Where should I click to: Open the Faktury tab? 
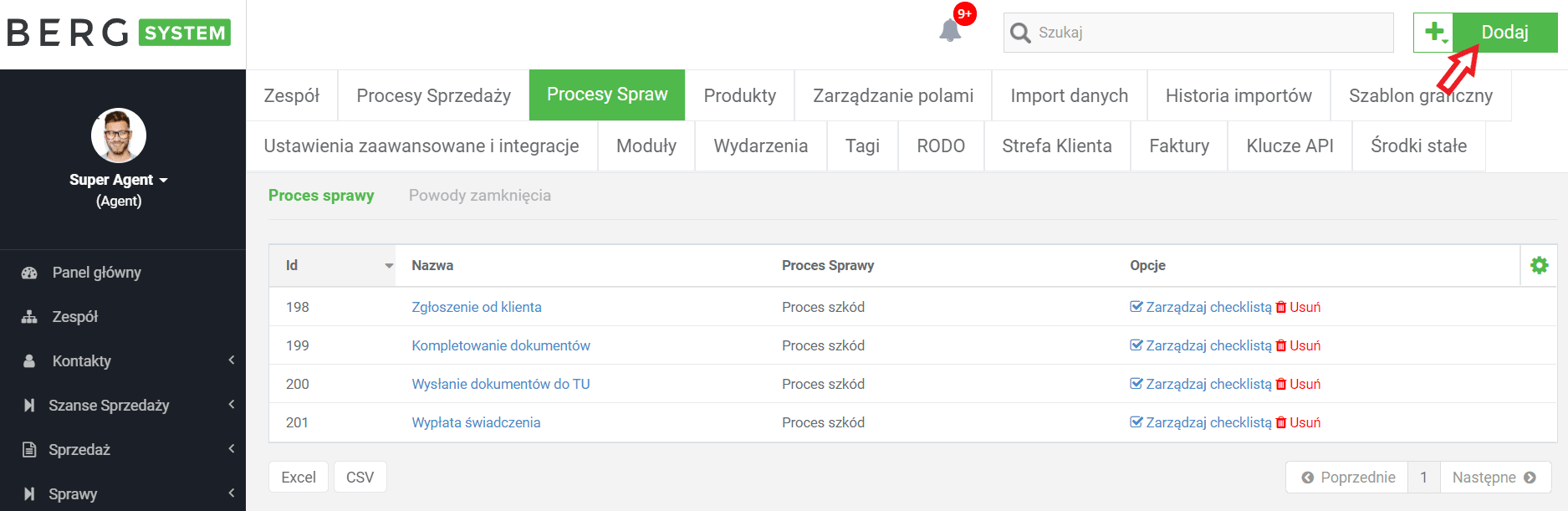(x=1179, y=146)
